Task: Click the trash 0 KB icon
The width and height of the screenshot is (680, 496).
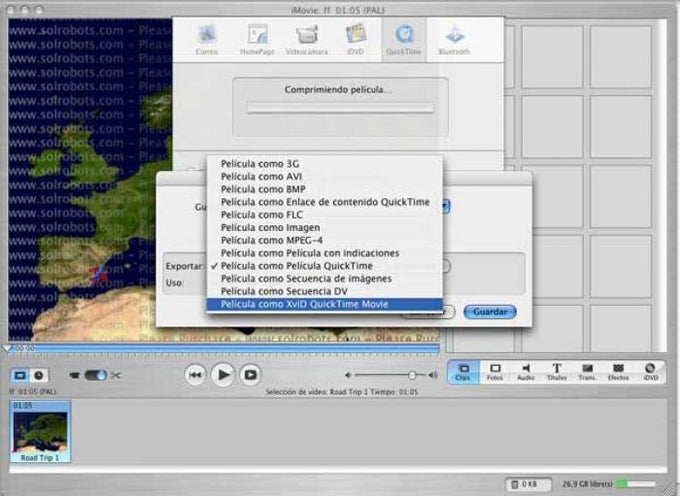Action: (x=528, y=484)
